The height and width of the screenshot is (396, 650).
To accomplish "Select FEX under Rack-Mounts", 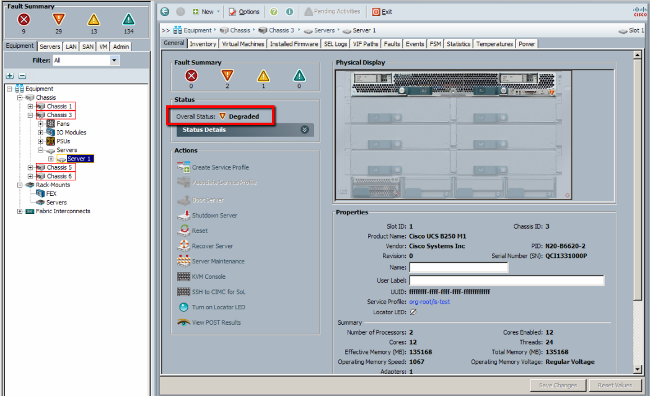I will [x=51, y=194].
